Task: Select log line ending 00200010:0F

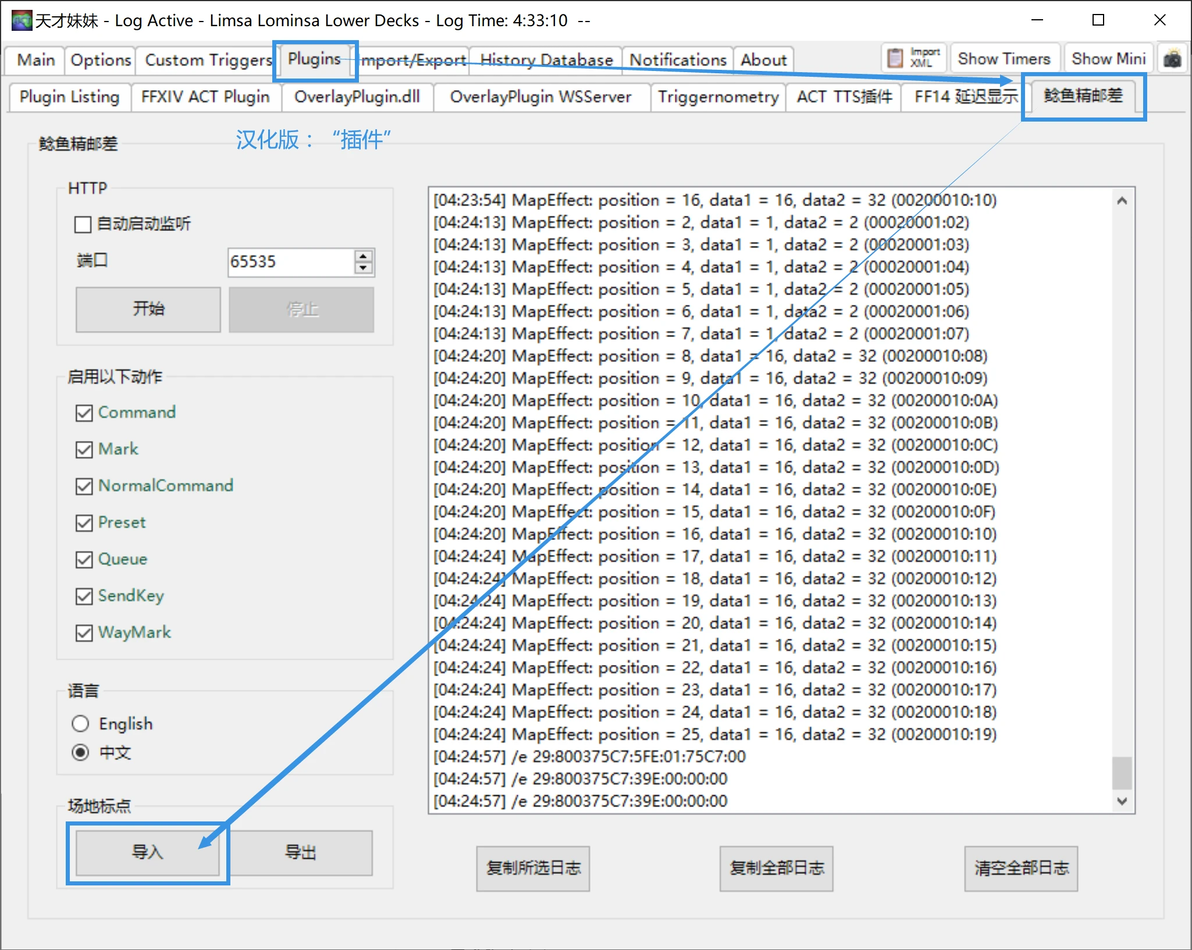Action: (x=715, y=511)
